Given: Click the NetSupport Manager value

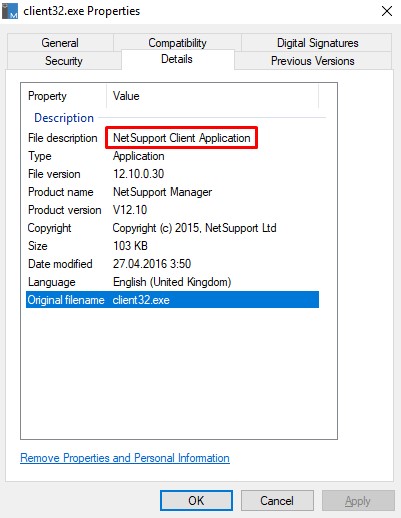Looking at the screenshot, I should tap(163, 192).
